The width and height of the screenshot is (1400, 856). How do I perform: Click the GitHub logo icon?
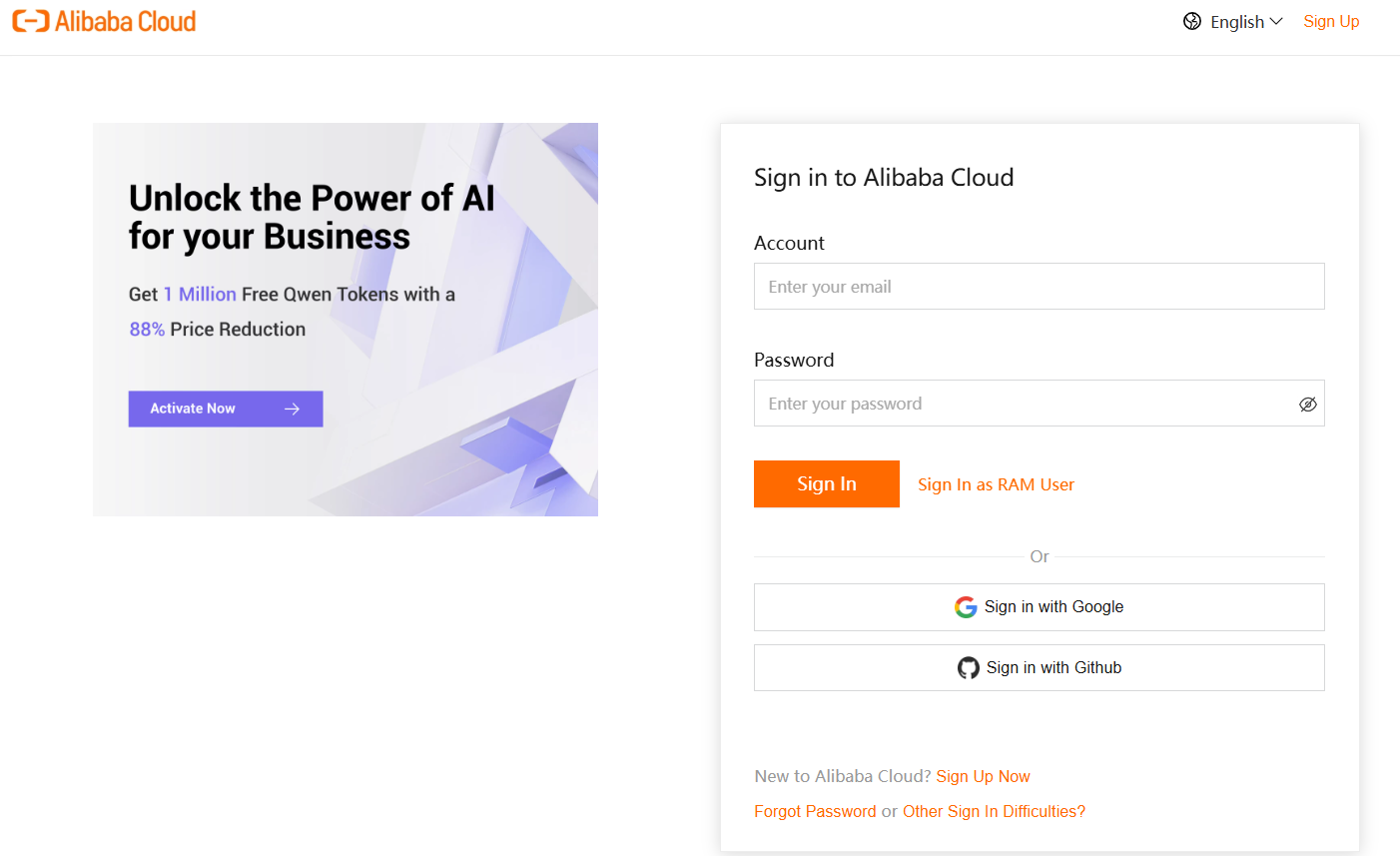click(x=968, y=668)
